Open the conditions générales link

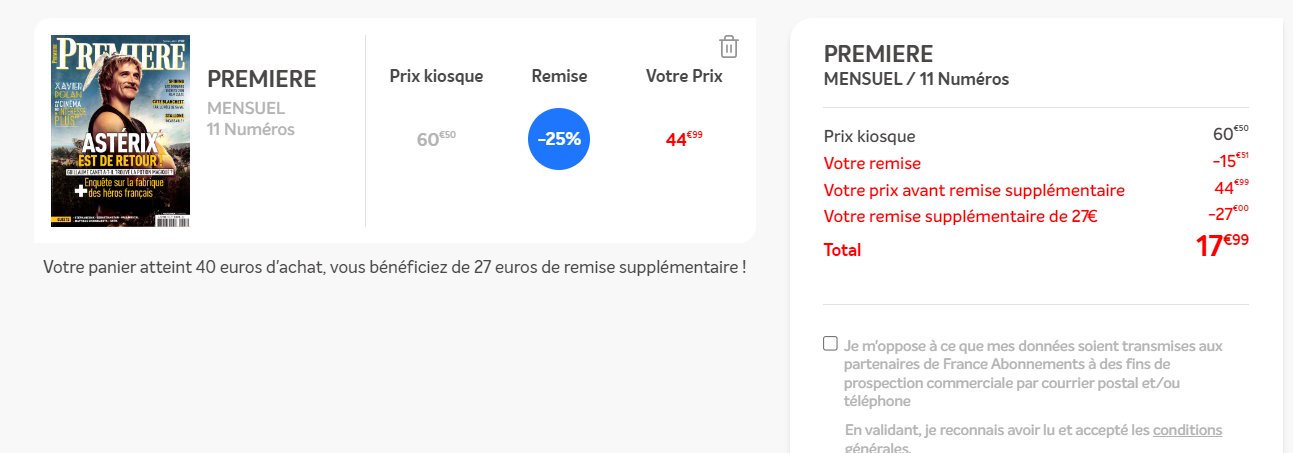tap(1187, 430)
